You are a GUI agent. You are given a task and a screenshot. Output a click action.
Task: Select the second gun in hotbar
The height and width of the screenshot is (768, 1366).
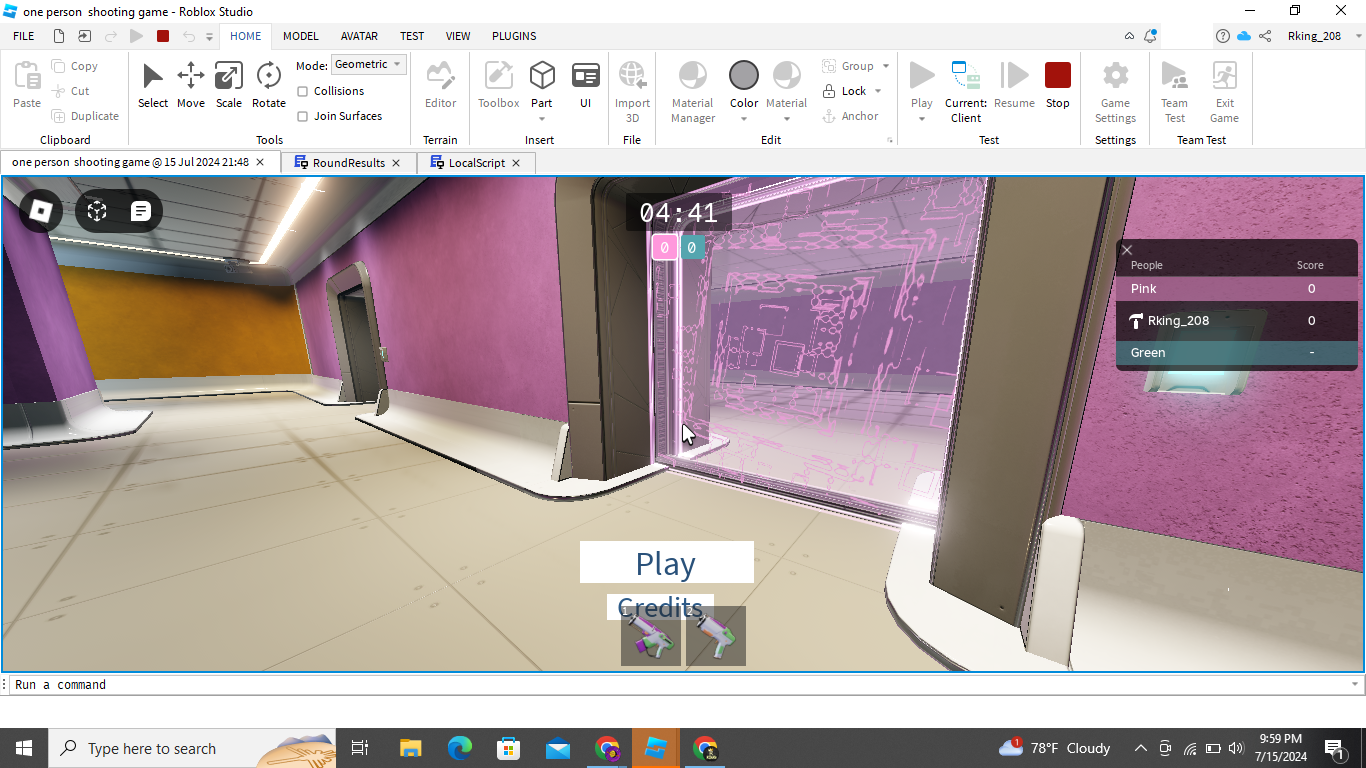[716, 636]
